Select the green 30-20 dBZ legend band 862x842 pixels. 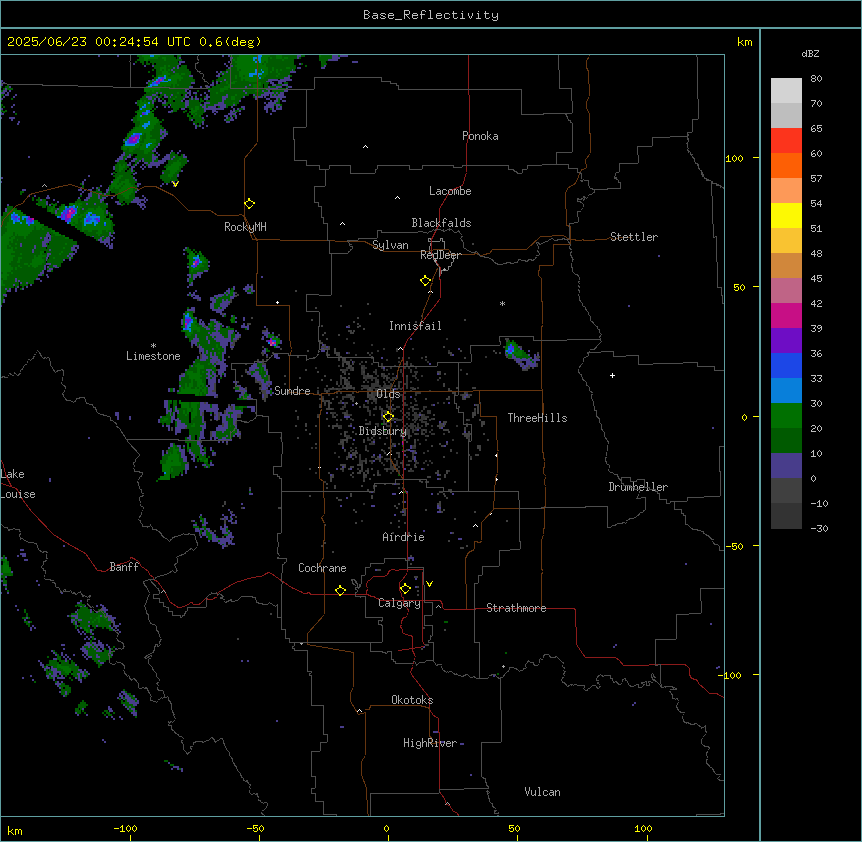786,416
